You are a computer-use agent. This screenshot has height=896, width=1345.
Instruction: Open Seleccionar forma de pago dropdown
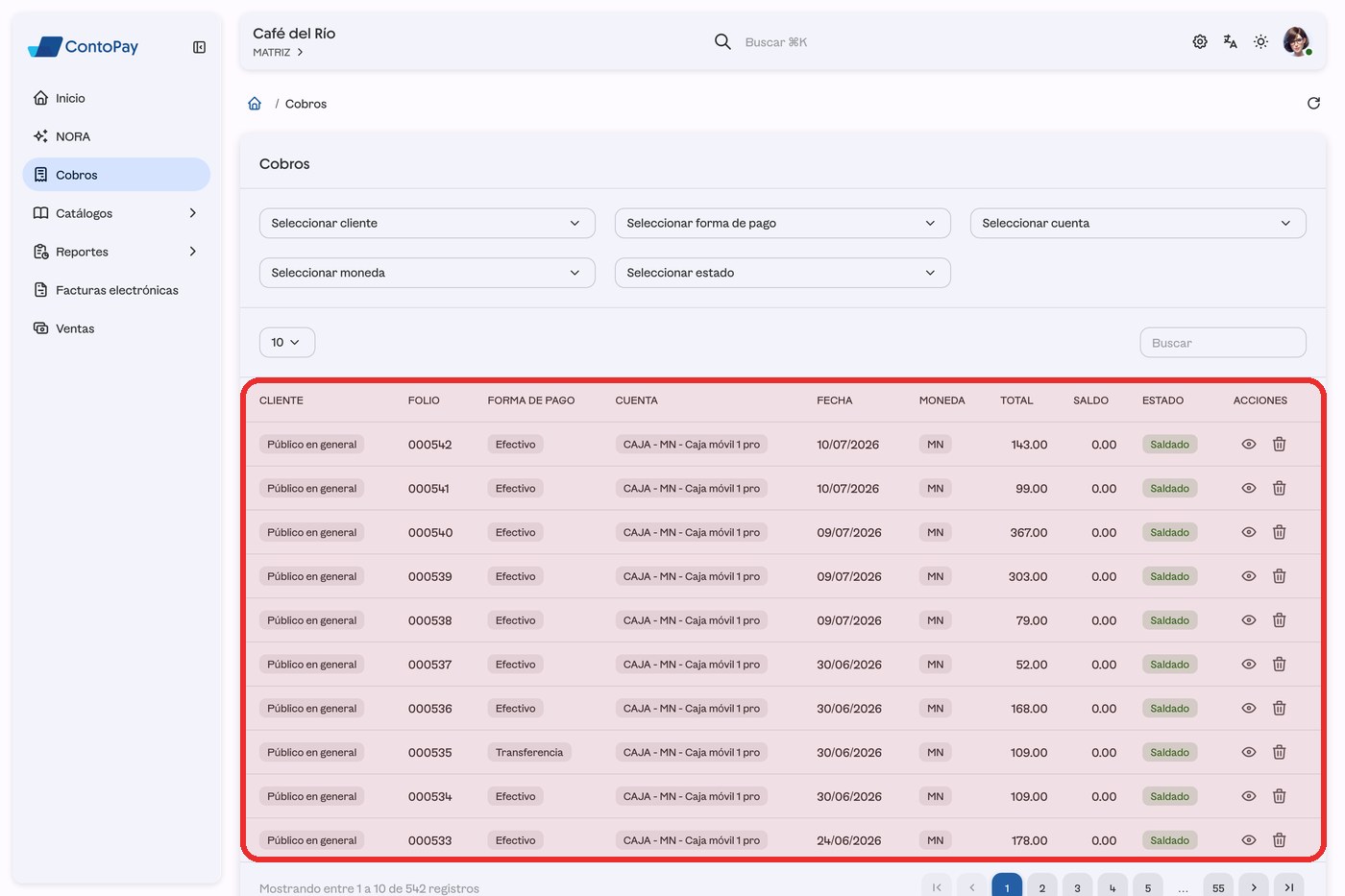click(783, 223)
